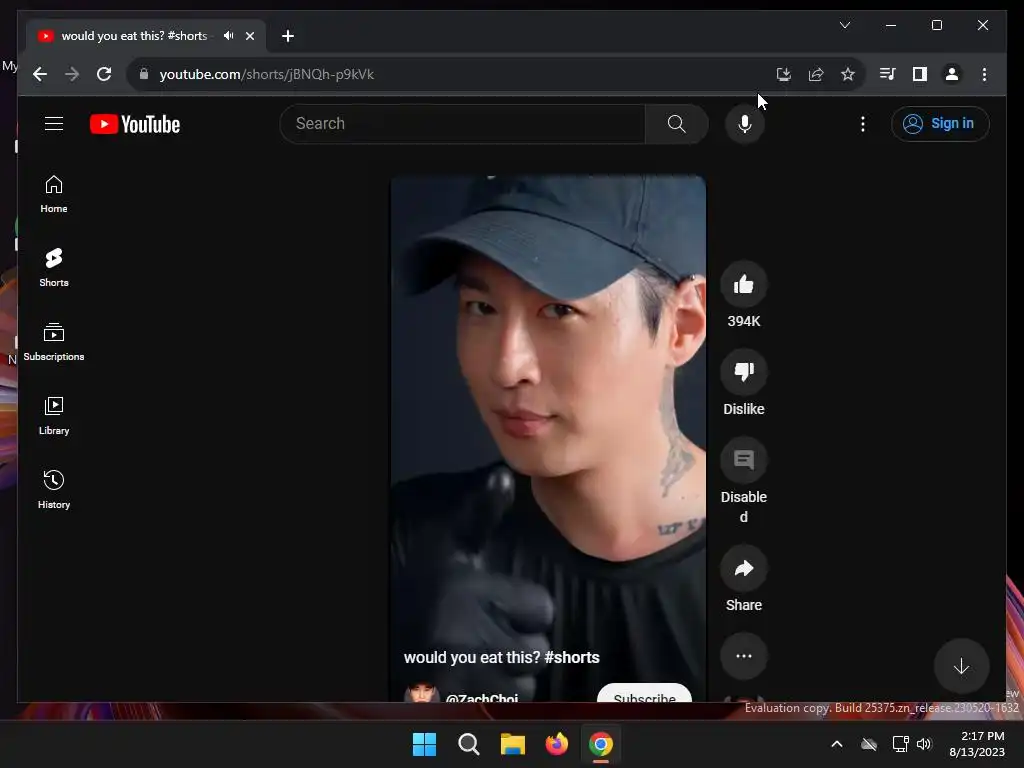
Task: Click the Sign in button
Action: point(940,123)
